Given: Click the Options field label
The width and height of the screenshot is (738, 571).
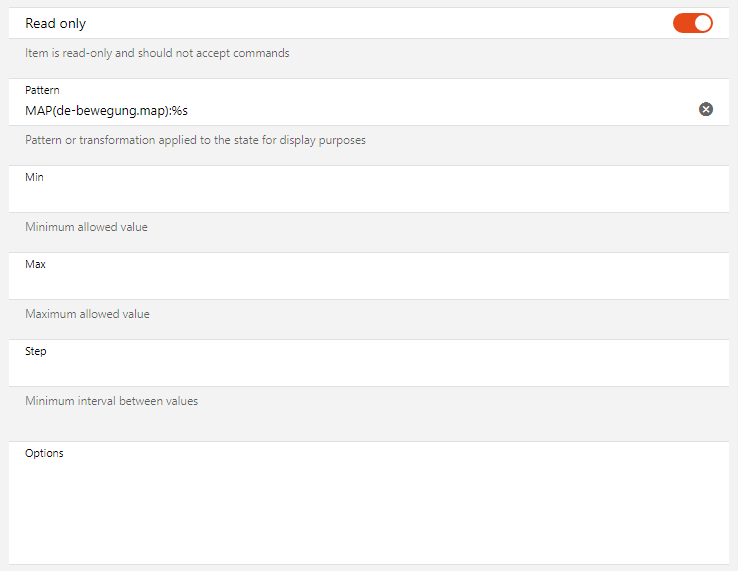Looking at the screenshot, I should 44,453.
